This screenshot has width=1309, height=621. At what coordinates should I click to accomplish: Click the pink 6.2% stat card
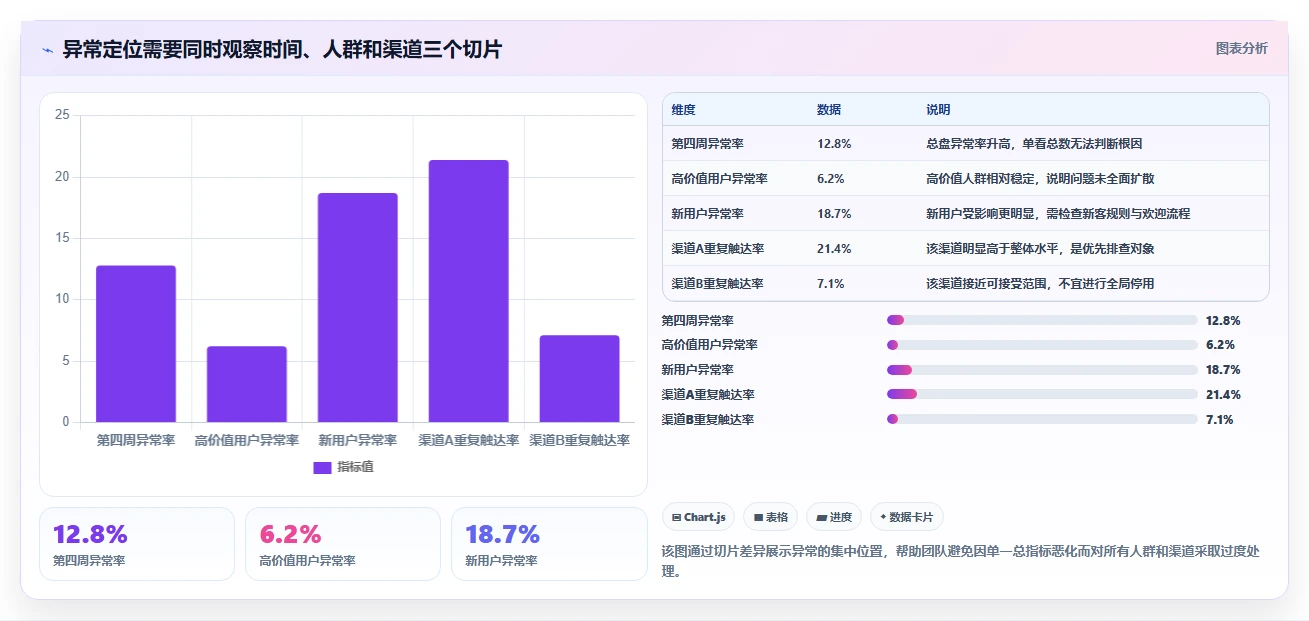pyautogui.click(x=343, y=544)
